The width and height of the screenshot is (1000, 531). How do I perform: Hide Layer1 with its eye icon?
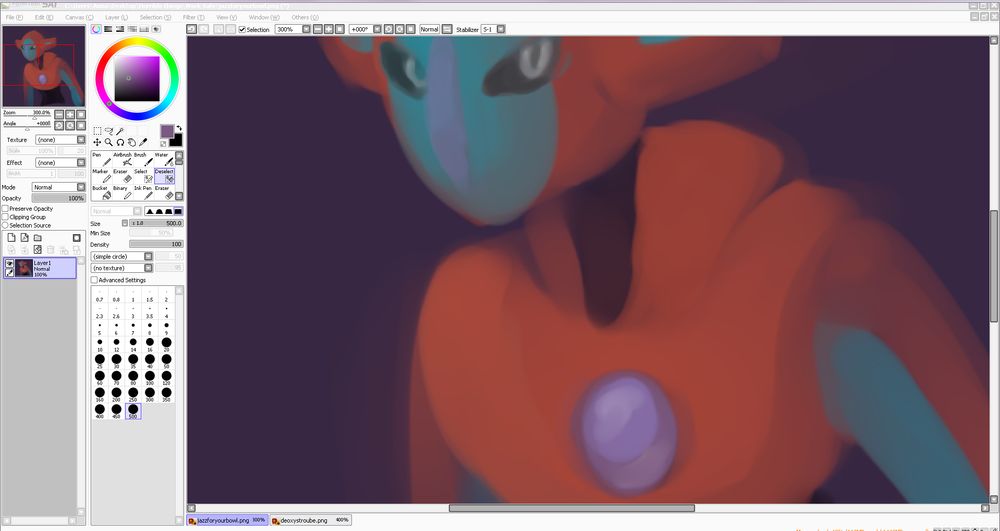(9, 263)
